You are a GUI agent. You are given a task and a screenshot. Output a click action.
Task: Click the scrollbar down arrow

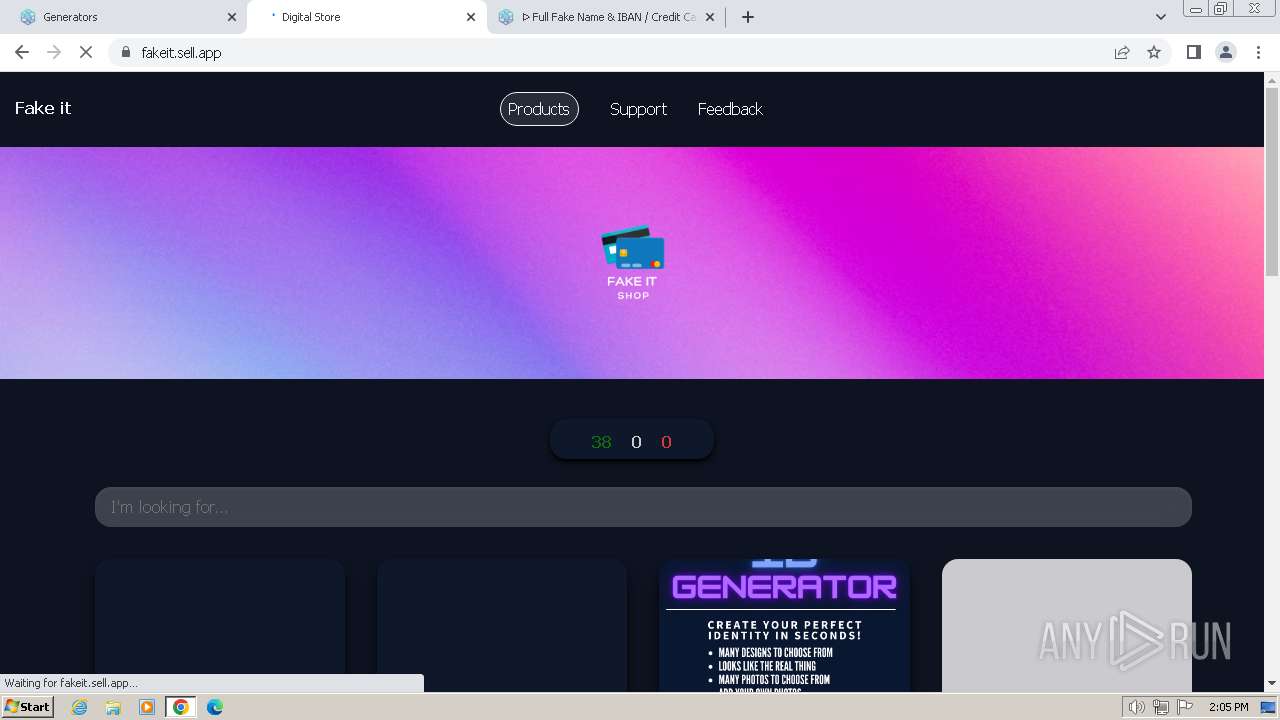tap(1272, 684)
